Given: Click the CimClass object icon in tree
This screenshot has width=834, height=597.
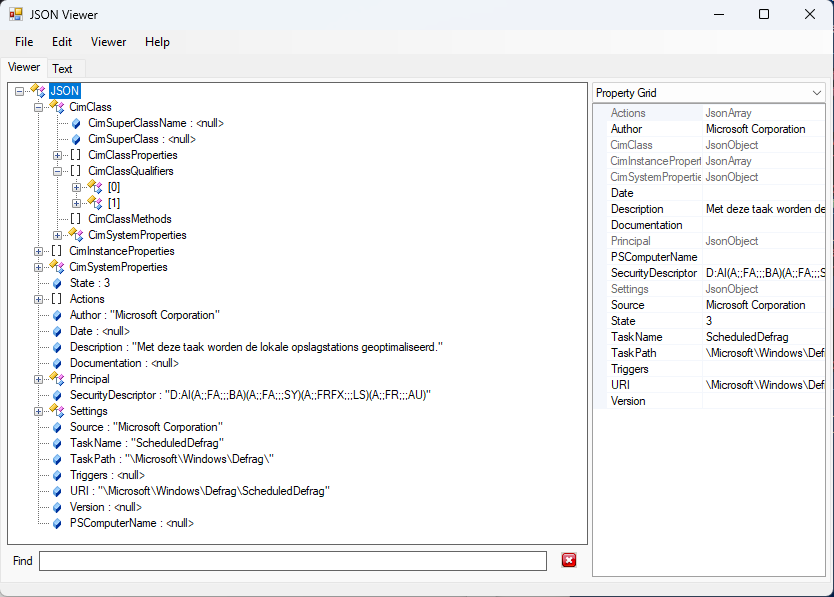Looking at the screenshot, I should click(x=58, y=107).
